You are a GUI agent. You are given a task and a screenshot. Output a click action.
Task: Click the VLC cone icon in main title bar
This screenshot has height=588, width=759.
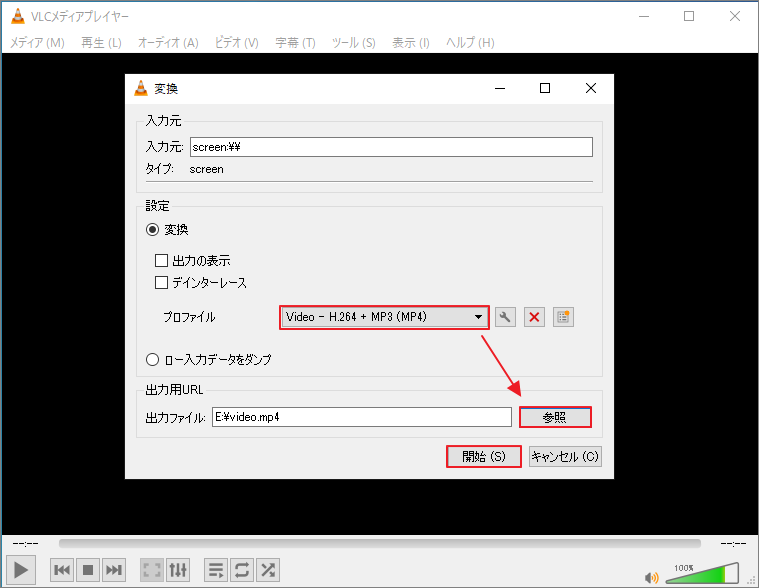(x=17, y=16)
